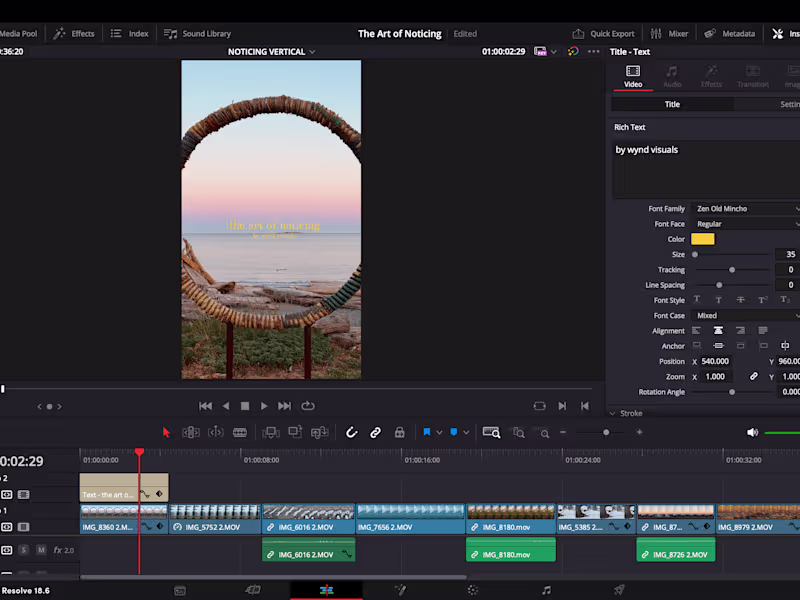Open the yellow text Color swatch
Screen dimensions: 800x600
[x=703, y=239]
